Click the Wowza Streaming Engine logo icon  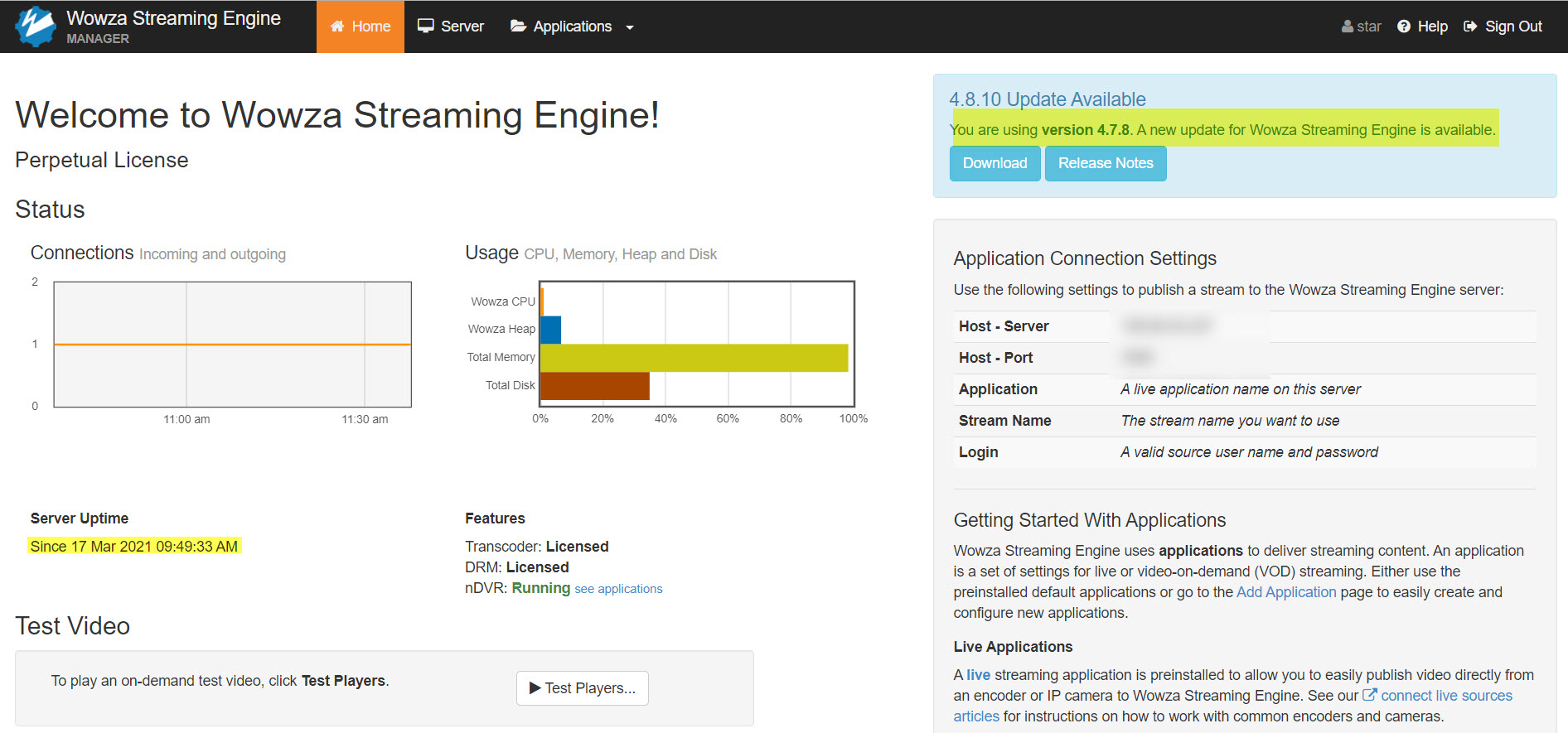pos(36,27)
